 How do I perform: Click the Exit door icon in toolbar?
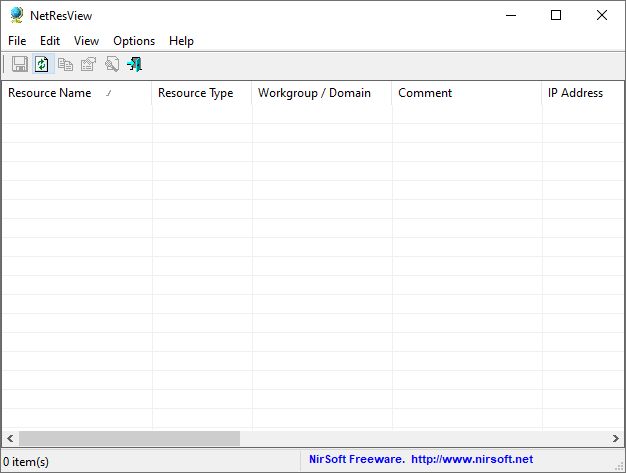click(135, 65)
